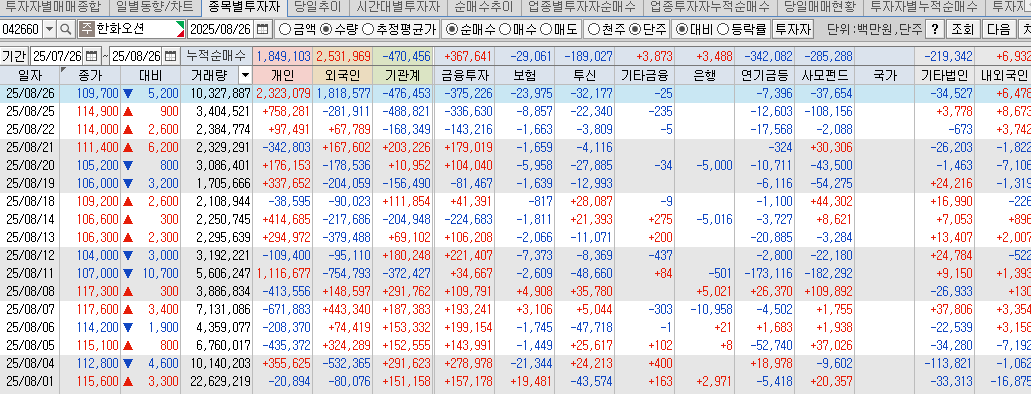The height and width of the screenshot is (394, 1031).
Task: Select the 25/08/26 date row
Action: click(x=516, y=93)
